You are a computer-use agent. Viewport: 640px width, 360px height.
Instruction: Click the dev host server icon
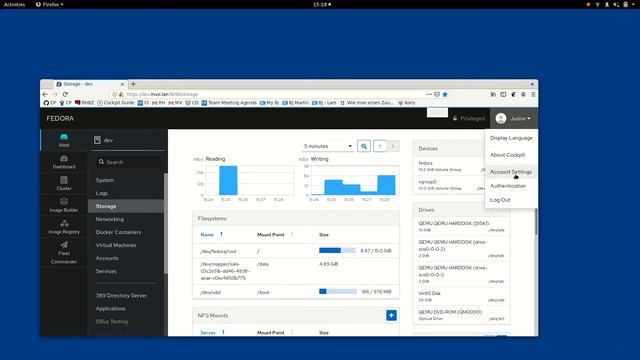point(97,140)
